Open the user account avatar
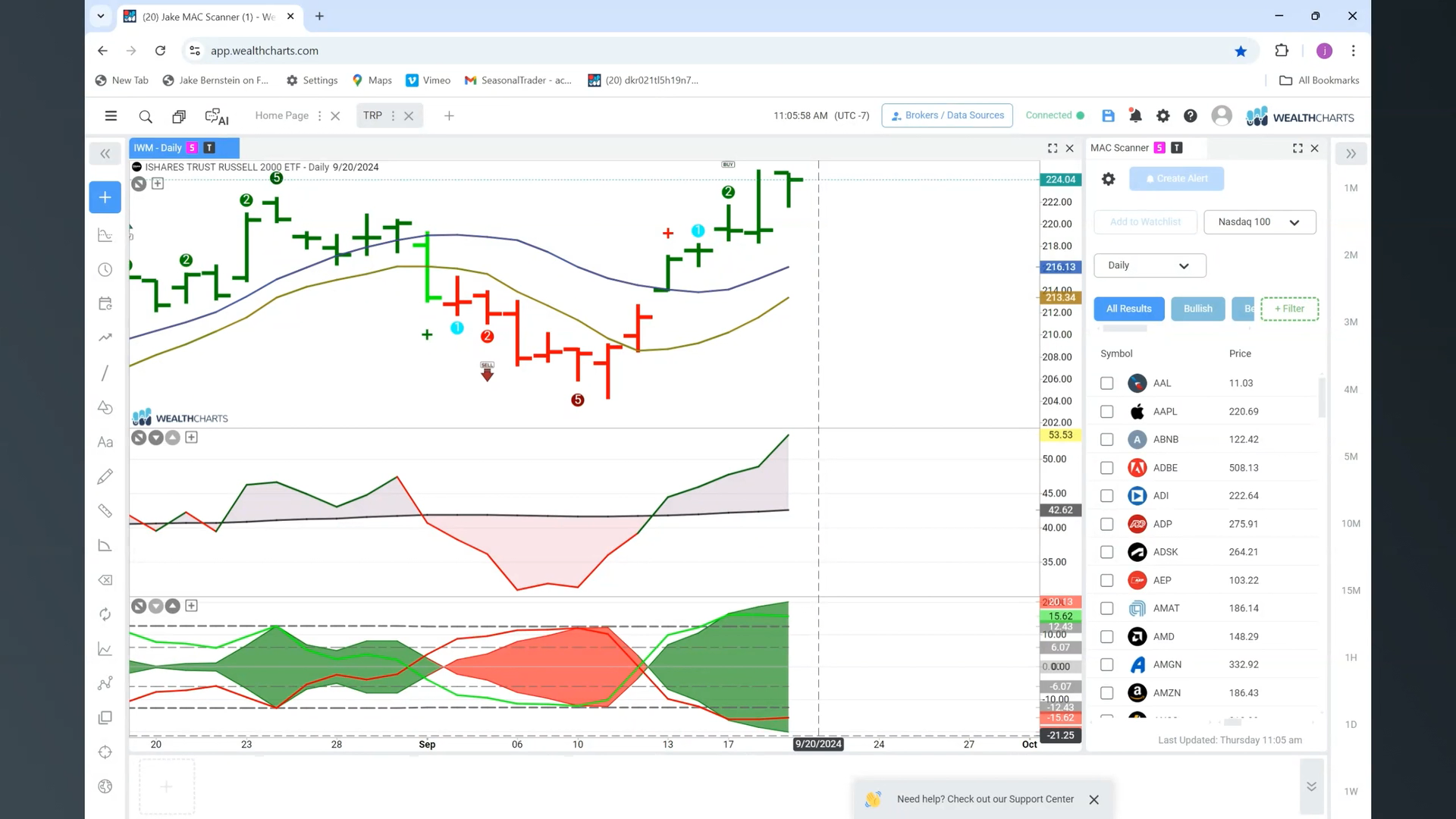The image size is (1456, 819). (1222, 115)
